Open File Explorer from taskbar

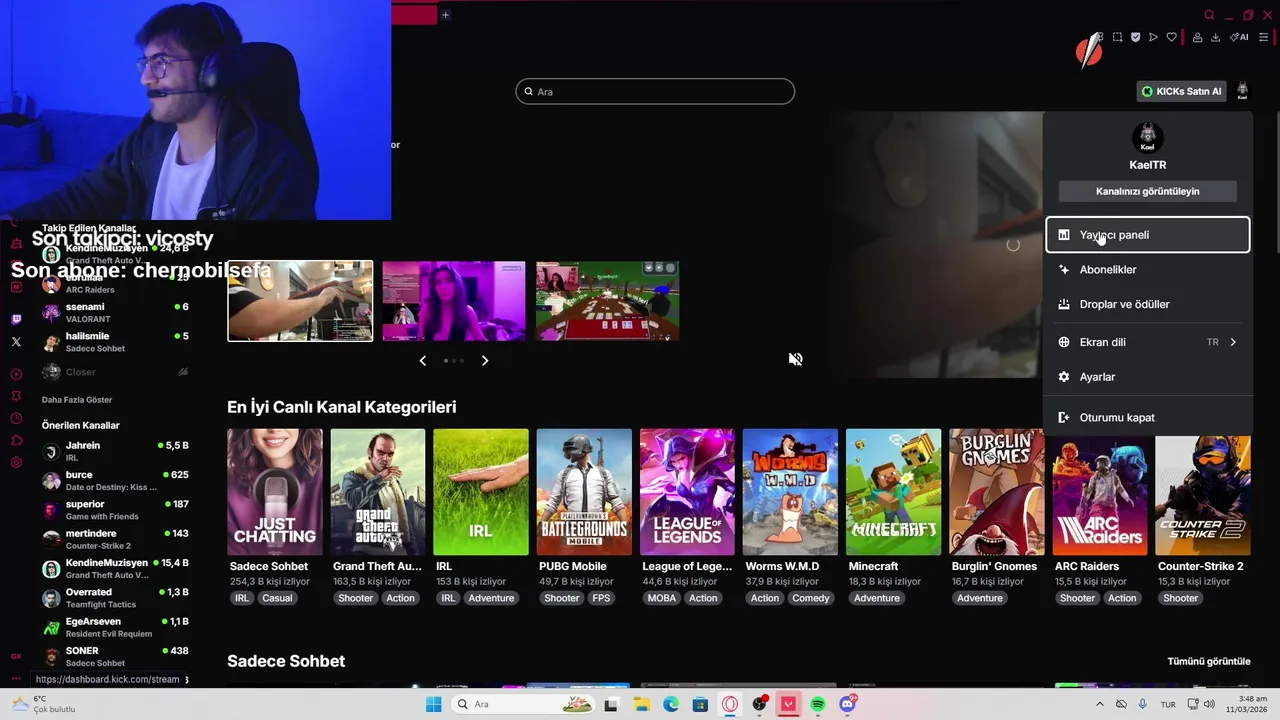(x=641, y=704)
